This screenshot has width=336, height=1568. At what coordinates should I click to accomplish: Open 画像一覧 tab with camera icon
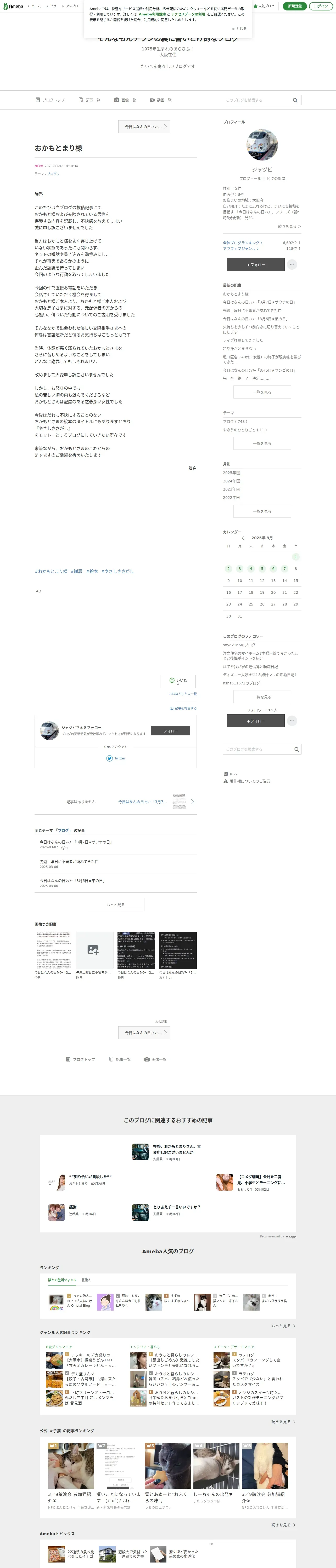tap(125, 100)
